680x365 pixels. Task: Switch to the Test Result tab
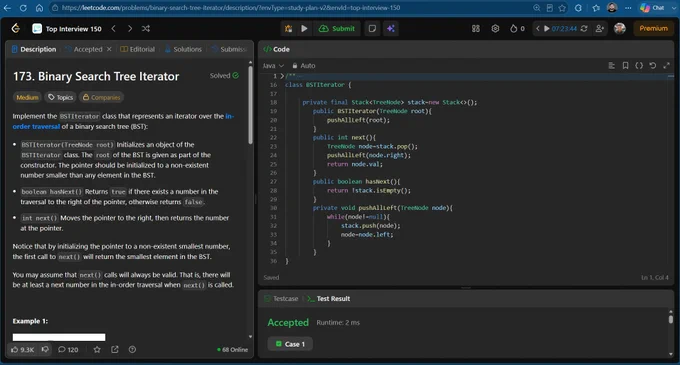click(x=329, y=299)
